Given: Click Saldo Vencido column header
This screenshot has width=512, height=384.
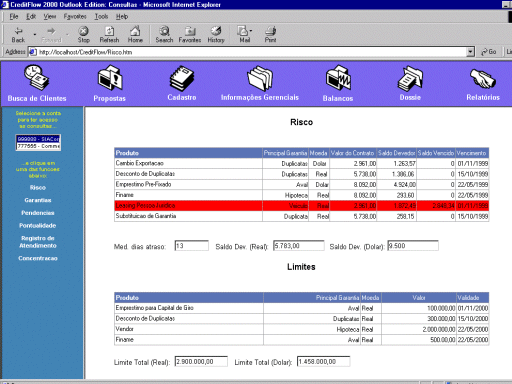Looking at the screenshot, I should [x=436, y=153].
